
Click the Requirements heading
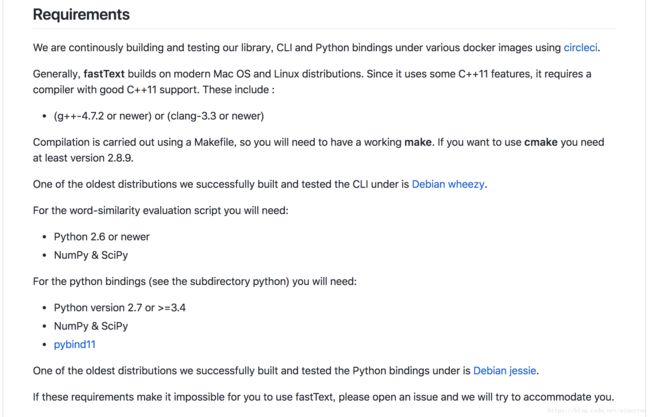pos(81,15)
